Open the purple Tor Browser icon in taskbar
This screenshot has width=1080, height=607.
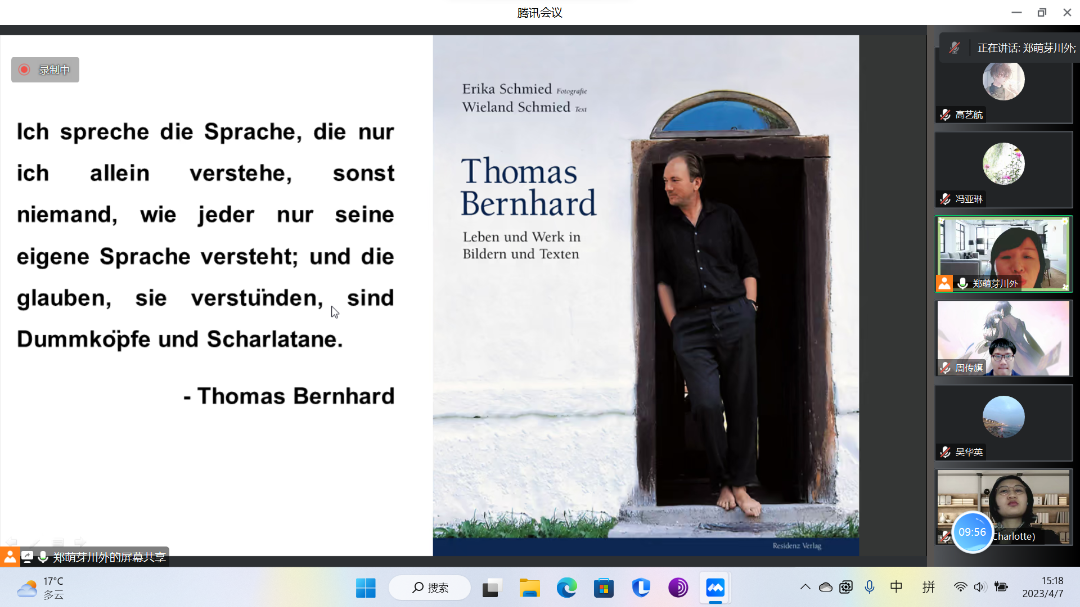[678, 588]
